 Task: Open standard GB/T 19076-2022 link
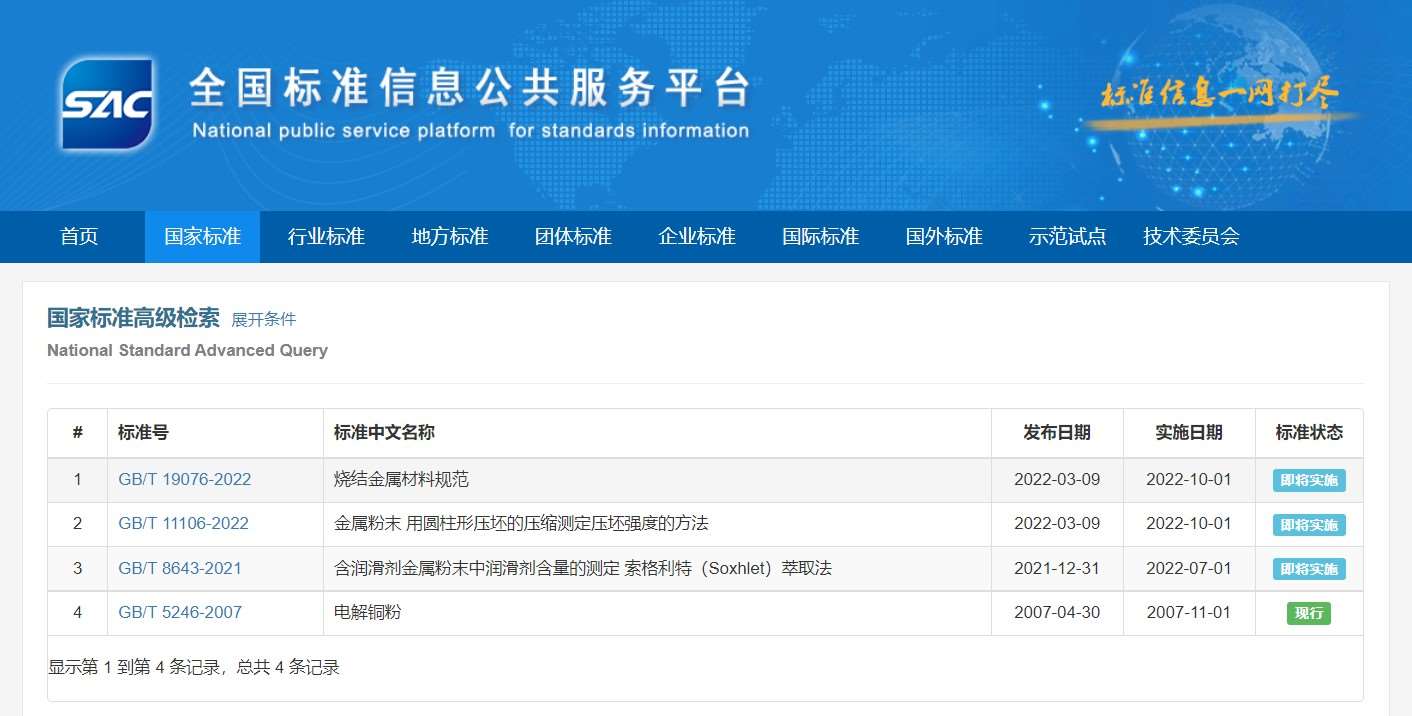click(x=184, y=480)
